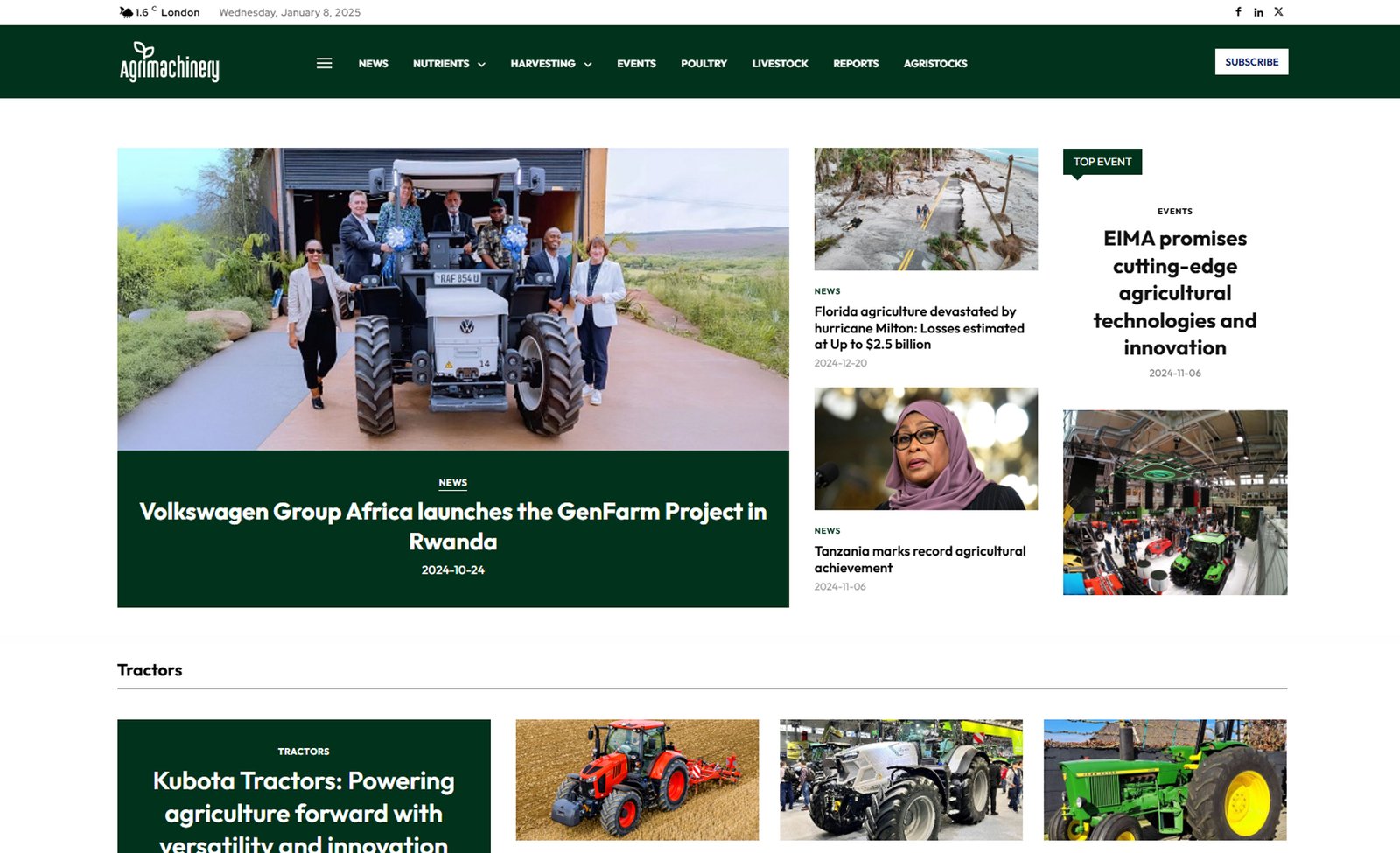Screen dimensions: 1400x853
Task: Click the flooded Florida road thumbnail
Action: tap(926, 209)
